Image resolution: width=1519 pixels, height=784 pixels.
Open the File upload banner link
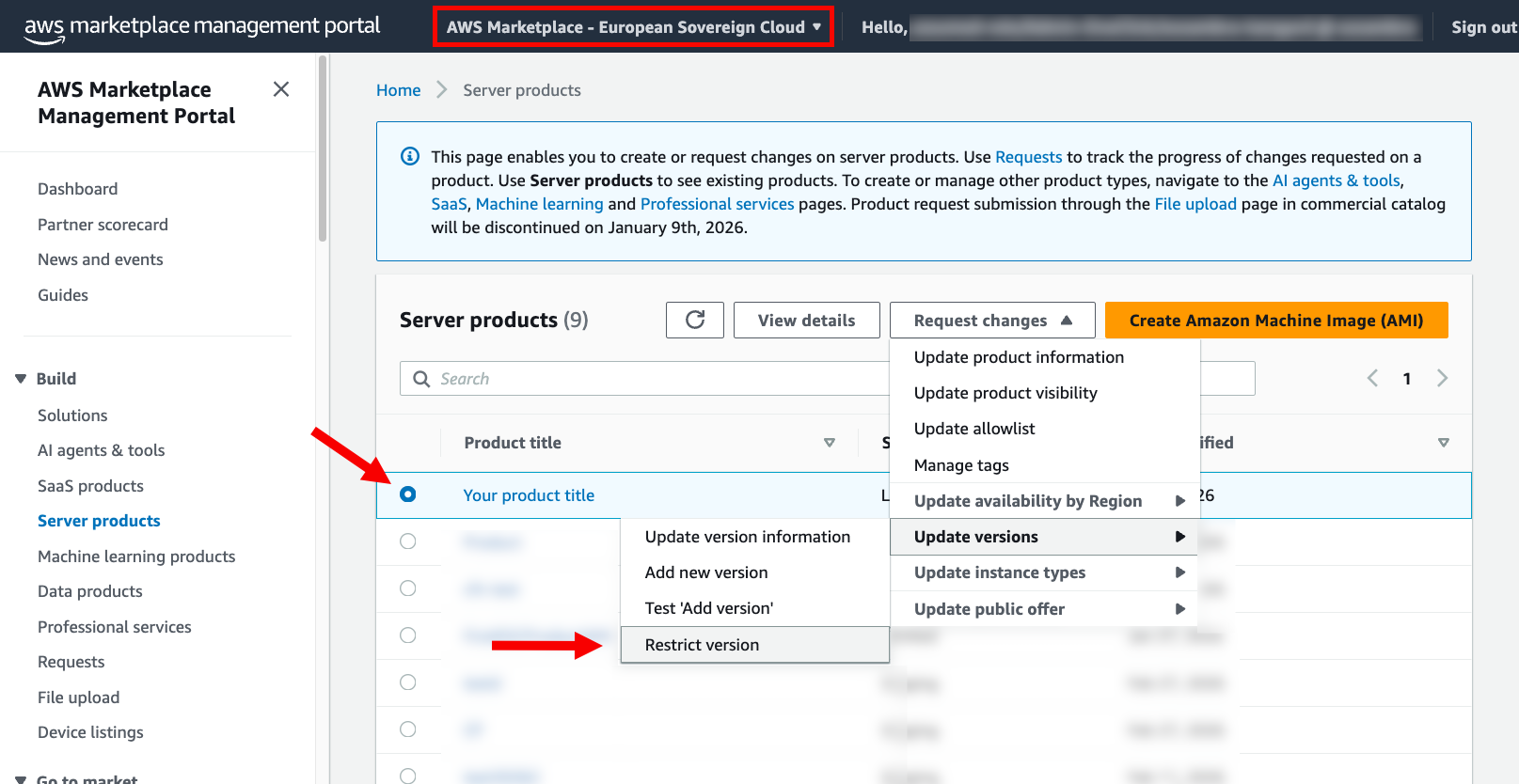1195,204
